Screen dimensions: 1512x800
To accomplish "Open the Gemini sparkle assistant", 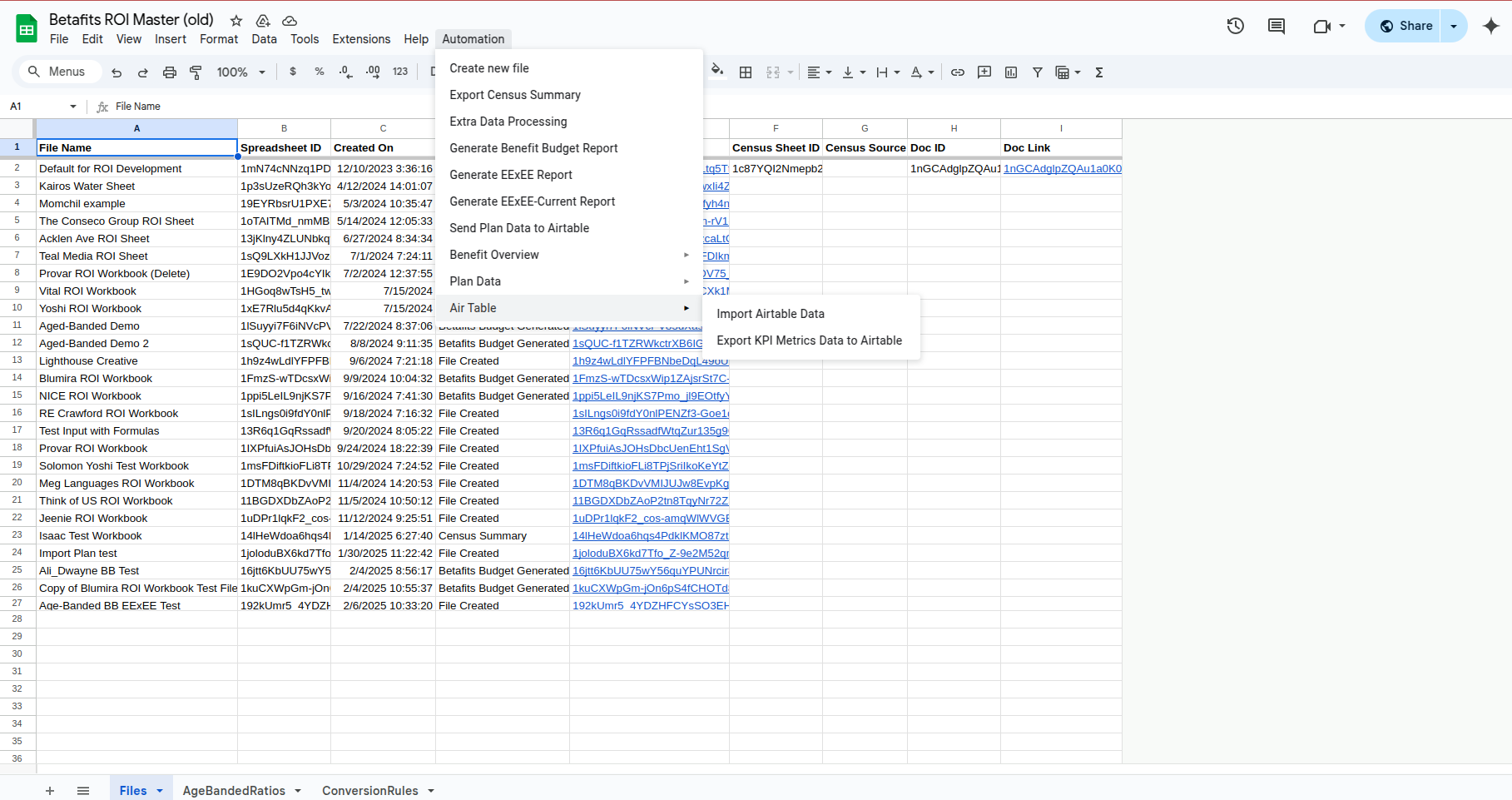I will [1491, 26].
